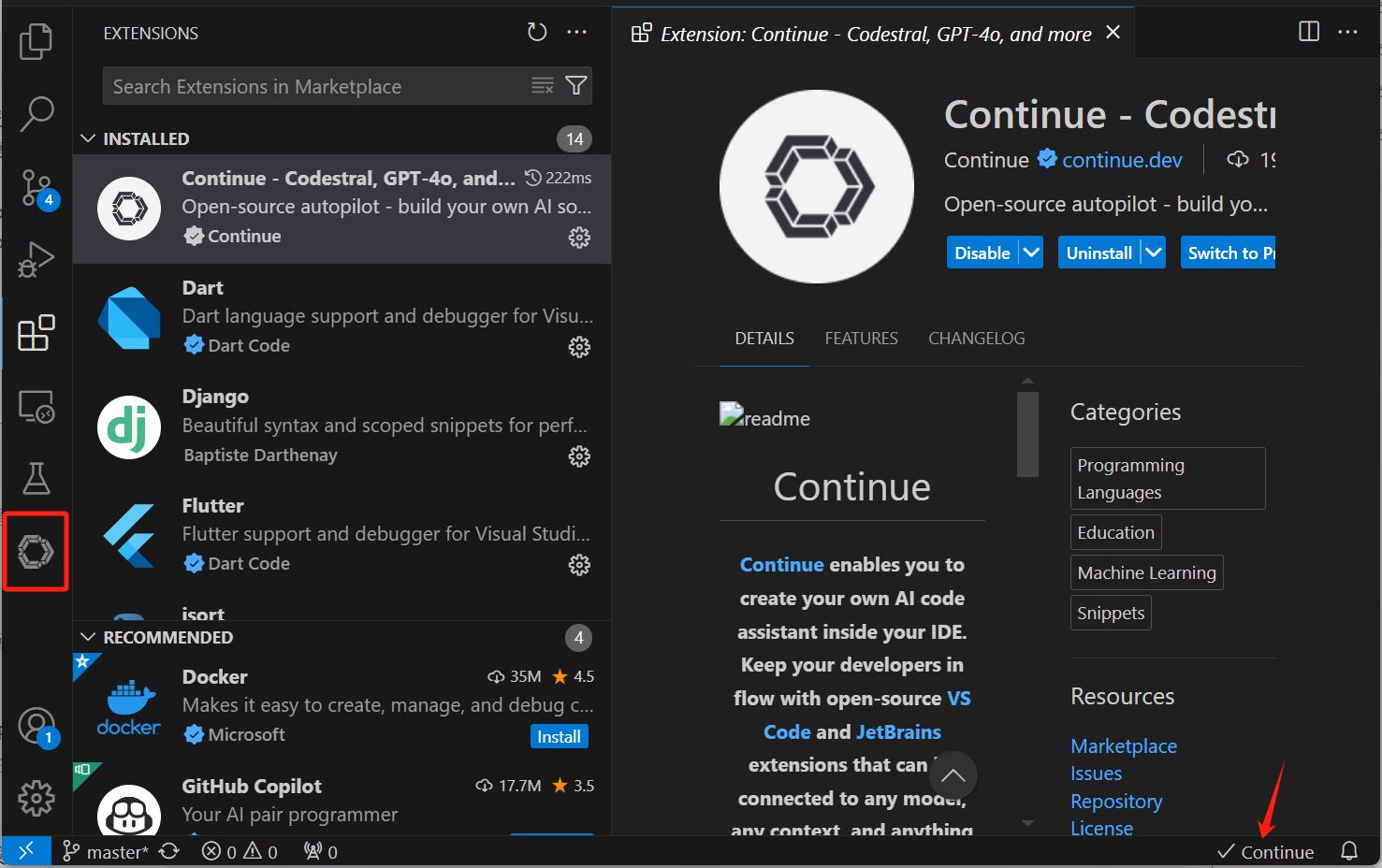This screenshot has width=1382, height=868.
Task: Click the Disable button
Action: tap(982, 253)
